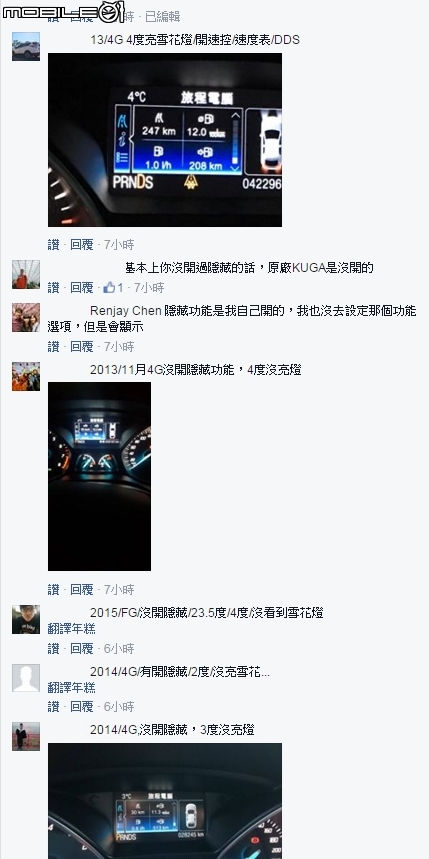Click Renjay Chen mention link

125,311
